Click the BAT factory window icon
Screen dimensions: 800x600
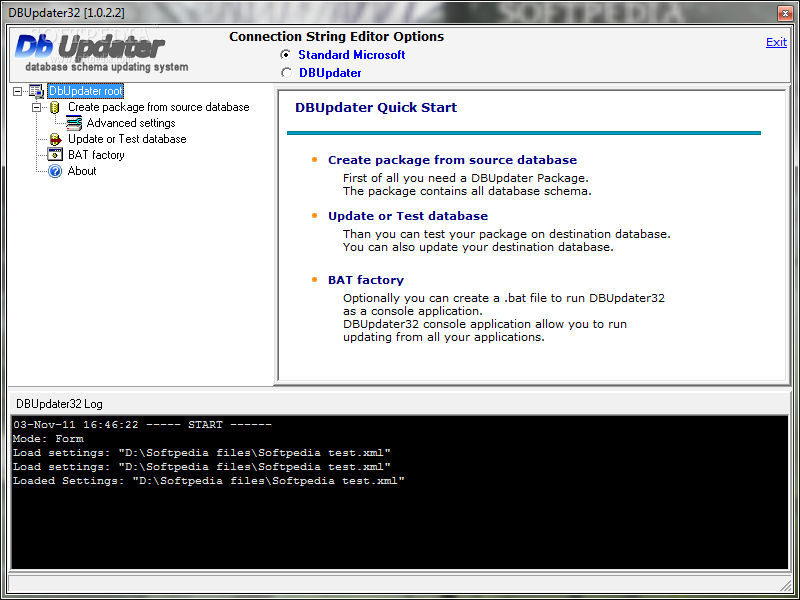coord(55,155)
